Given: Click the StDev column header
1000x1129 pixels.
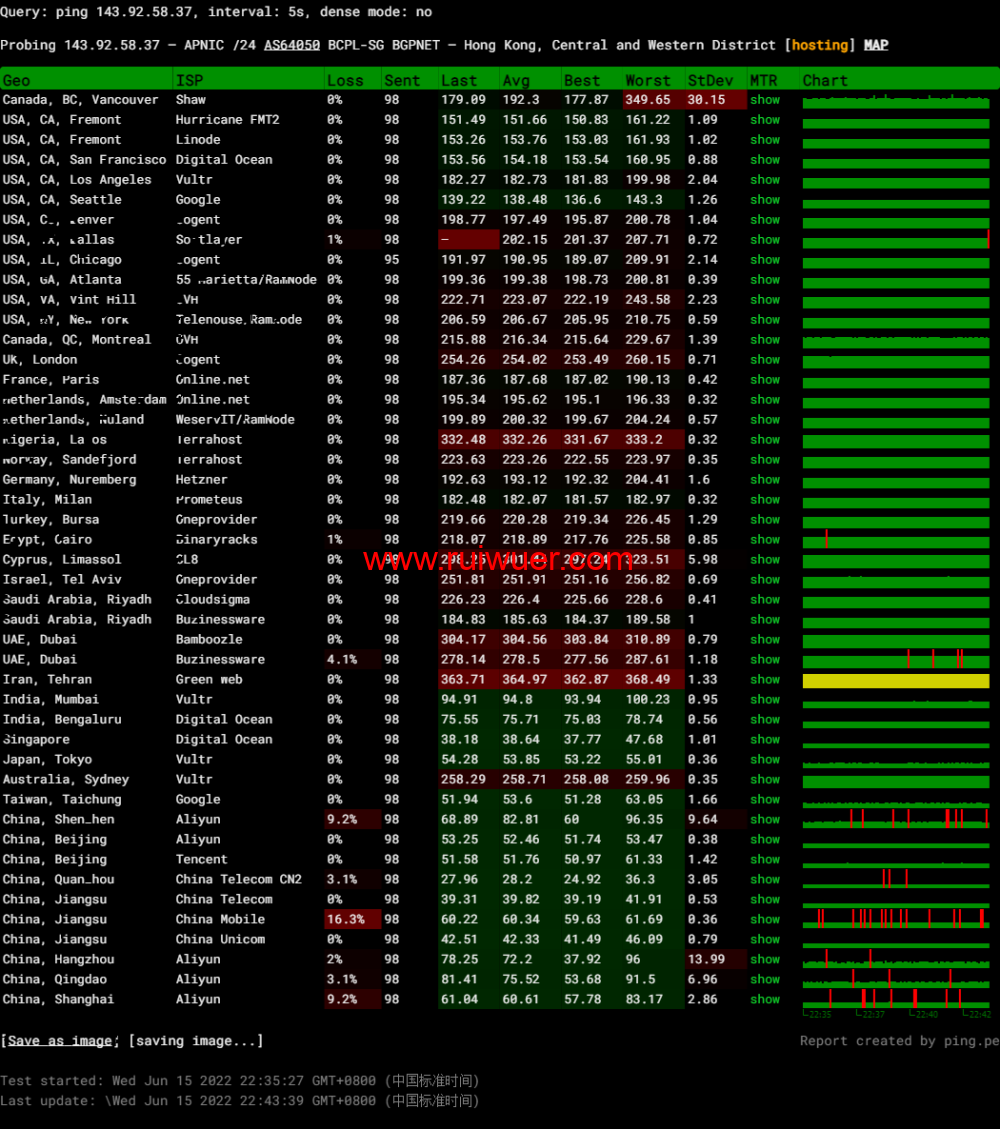Looking at the screenshot, I should (710, 80).
